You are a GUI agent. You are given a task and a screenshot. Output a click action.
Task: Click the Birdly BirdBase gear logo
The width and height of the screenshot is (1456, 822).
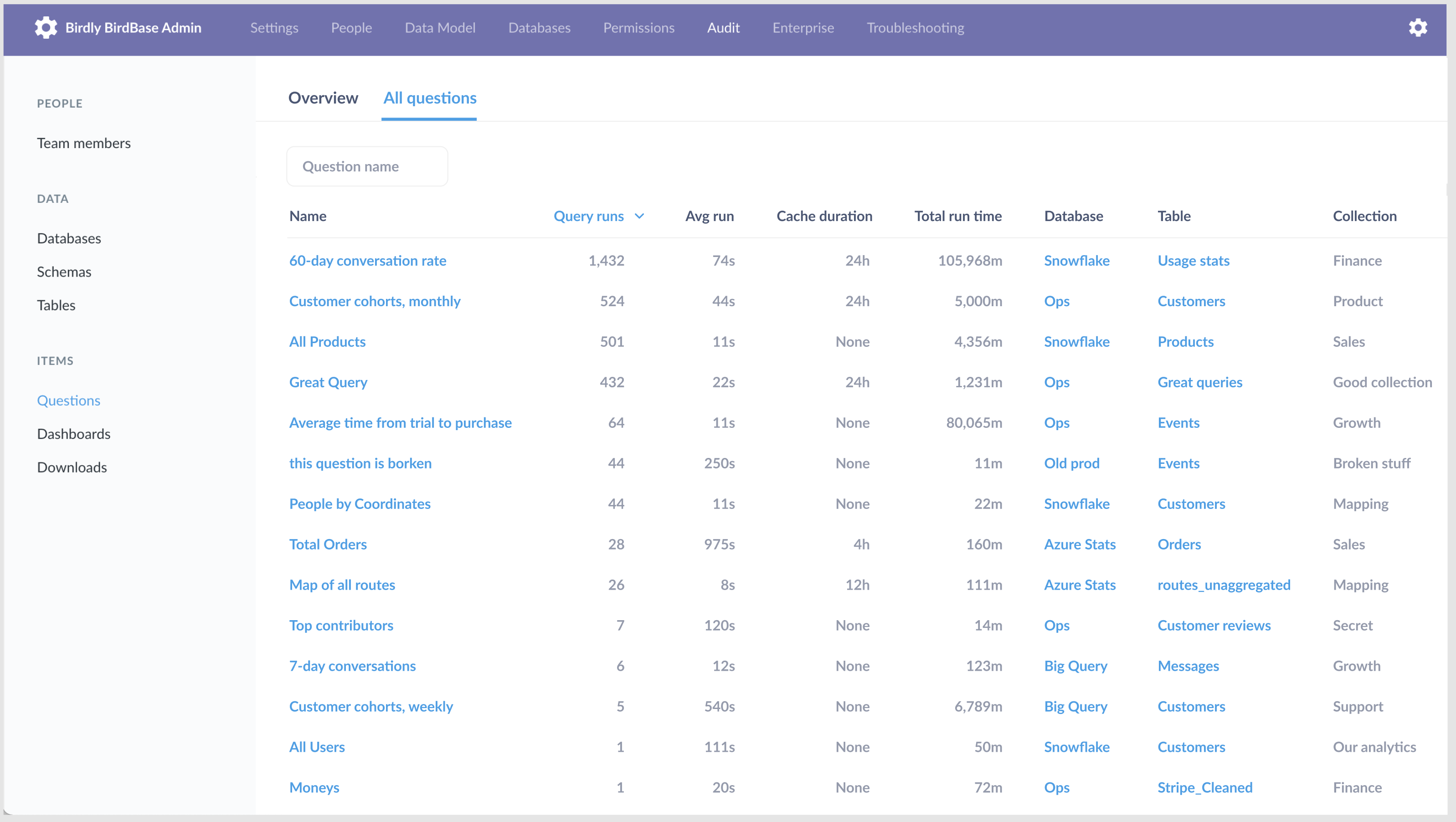pos(45,27)
